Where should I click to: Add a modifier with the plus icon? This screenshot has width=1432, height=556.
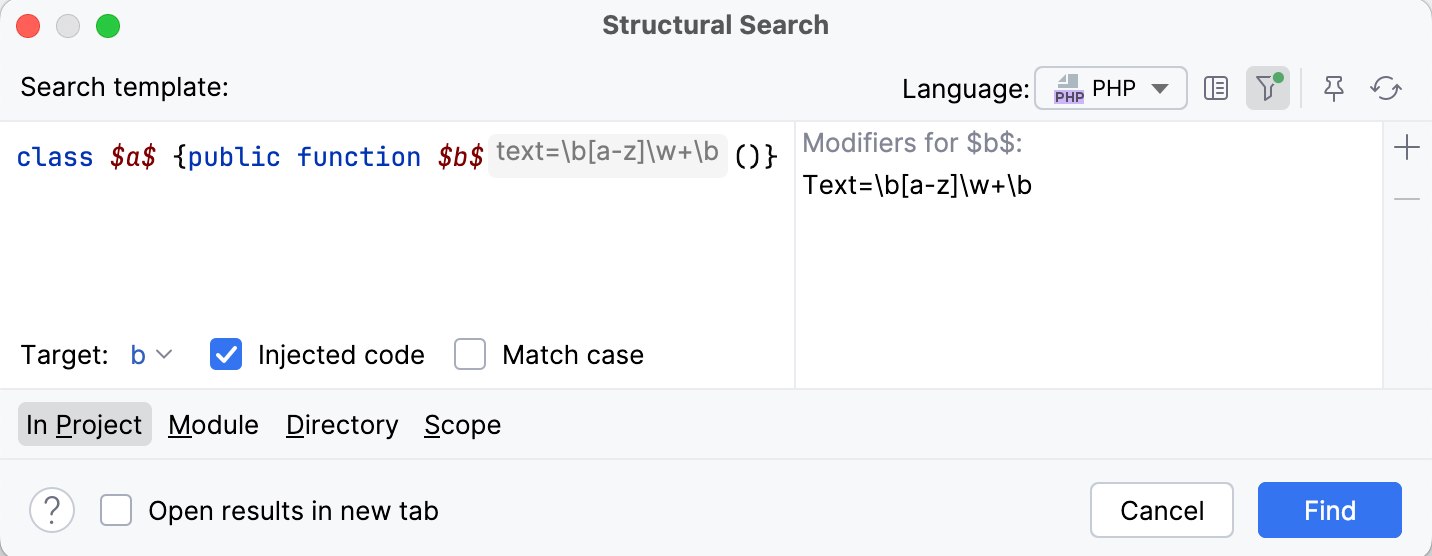1407,149
